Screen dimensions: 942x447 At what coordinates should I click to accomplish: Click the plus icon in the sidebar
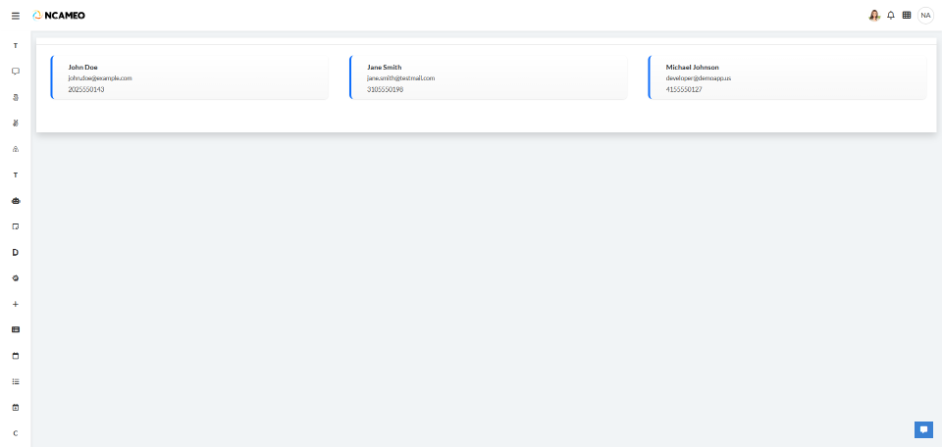pos(15,304)
